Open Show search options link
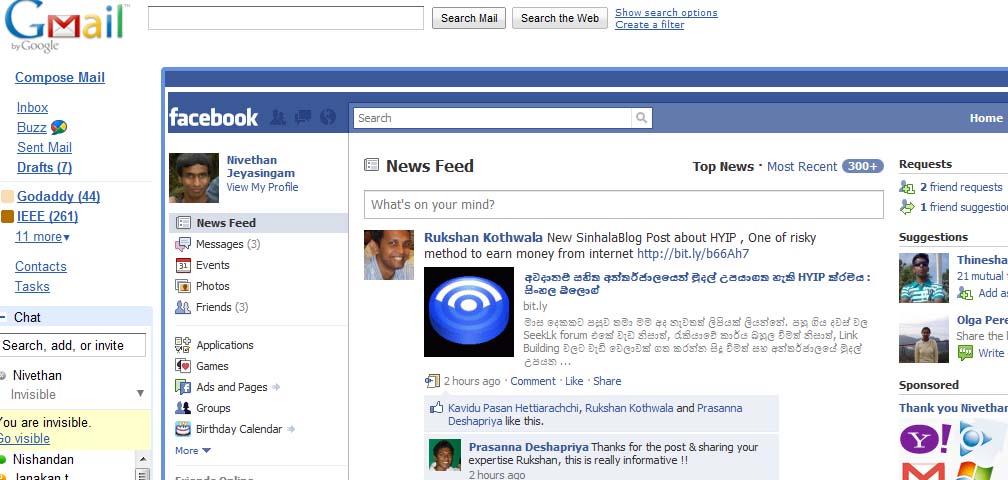The image size is (1008, 480). [666, 12]
